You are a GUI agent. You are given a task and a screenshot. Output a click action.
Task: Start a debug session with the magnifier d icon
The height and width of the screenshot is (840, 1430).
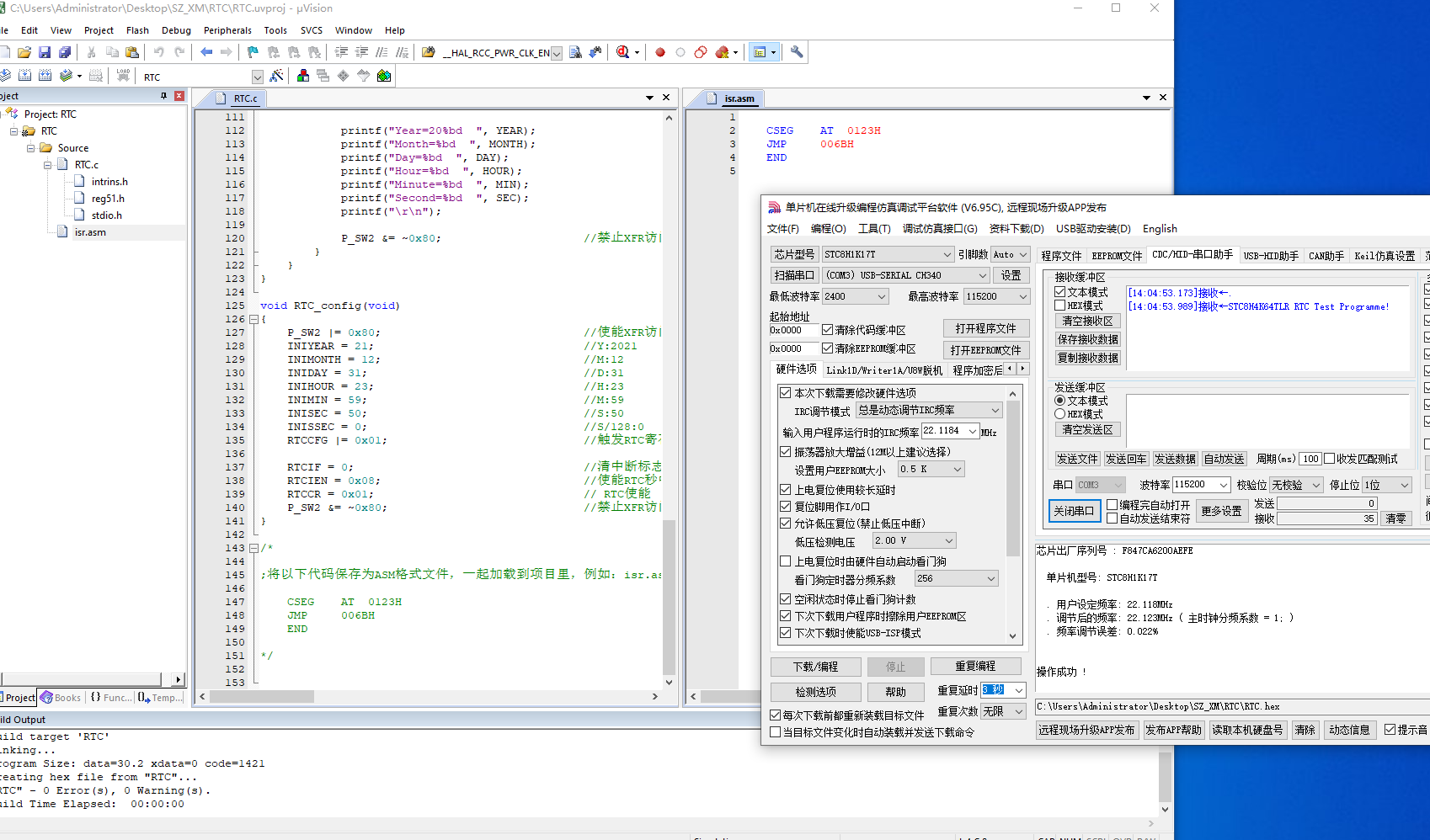pos(622,52)
